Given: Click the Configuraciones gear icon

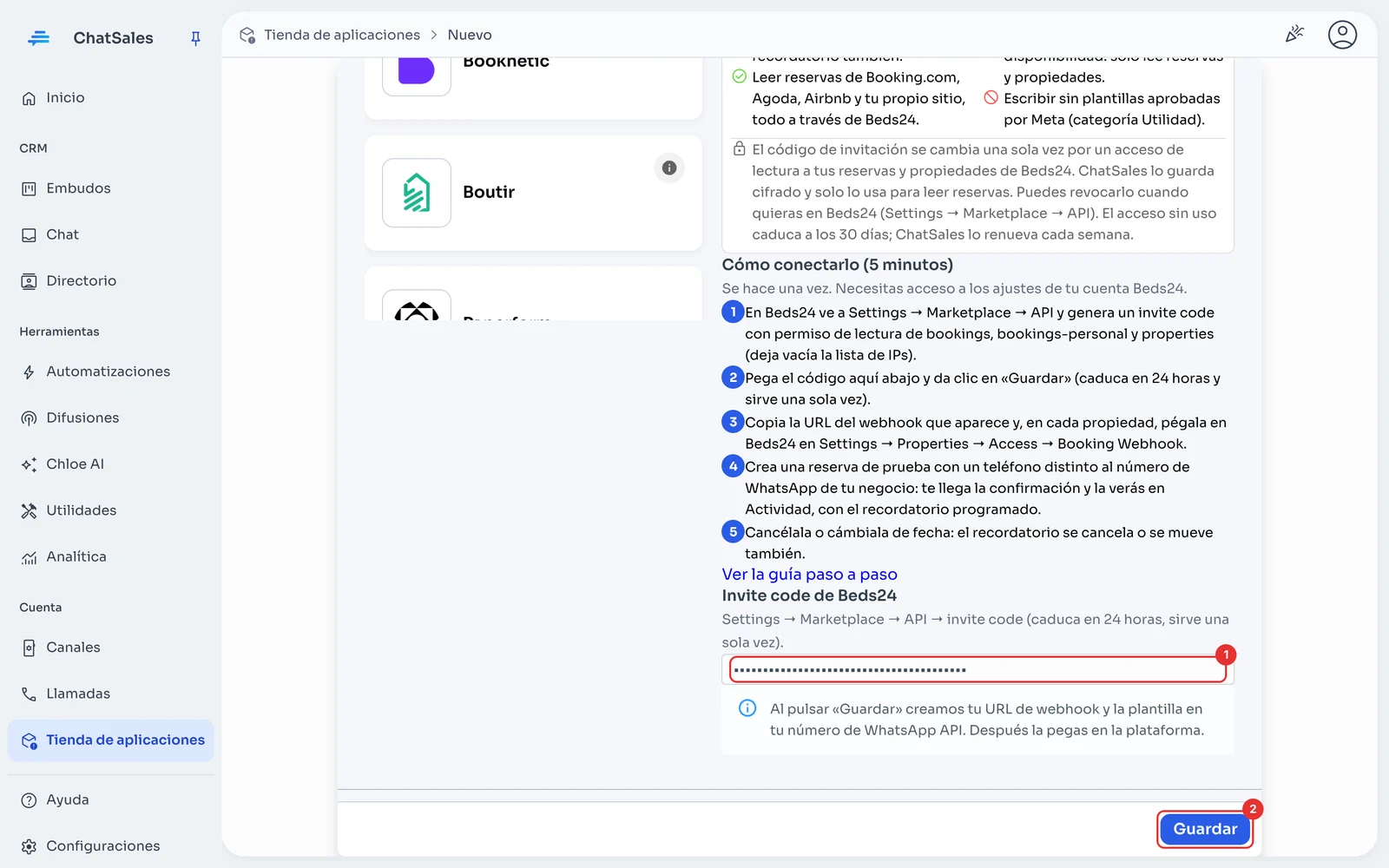Looking at the screenshot, I should pos(29,846).
